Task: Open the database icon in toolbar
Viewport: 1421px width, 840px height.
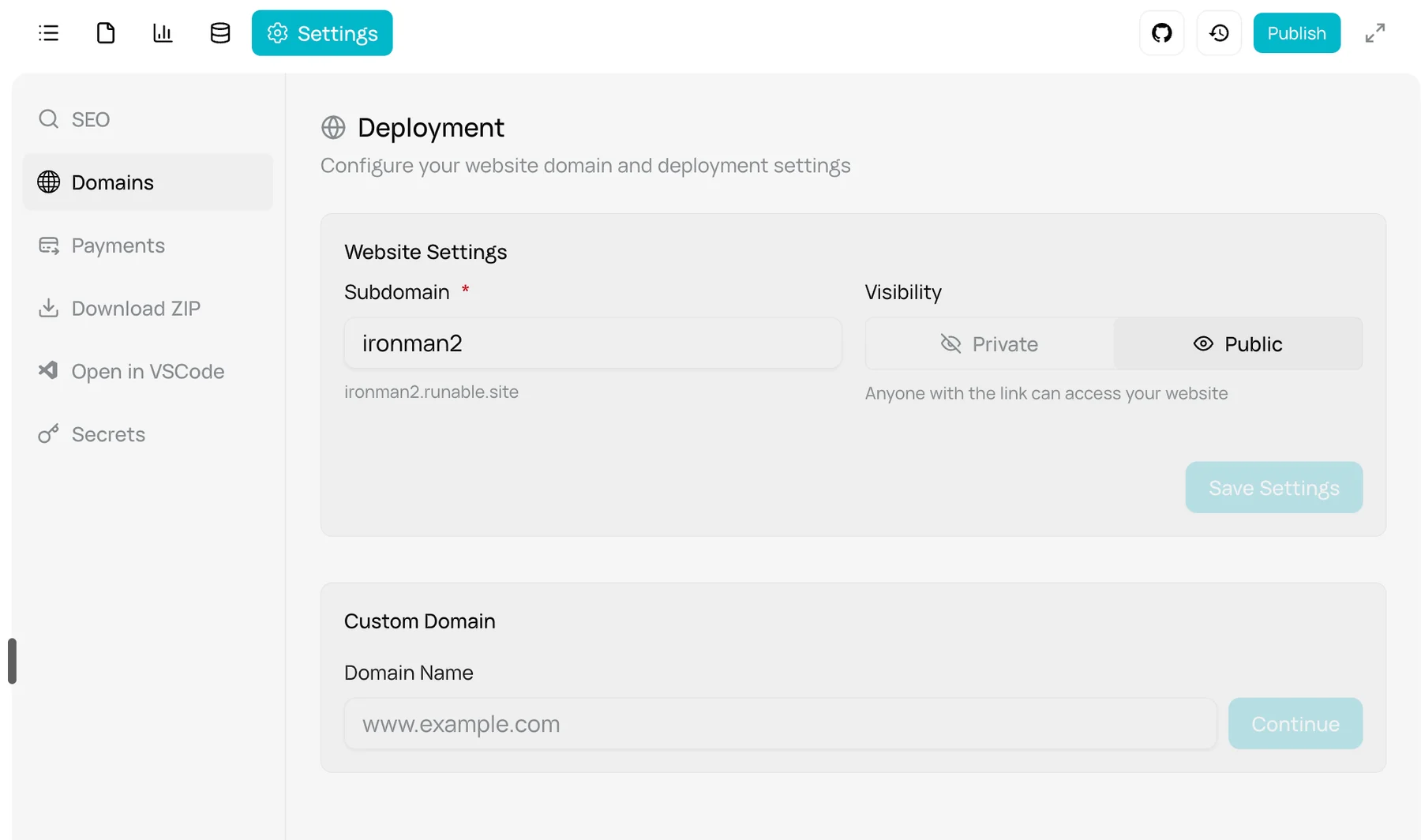Action: pyautogui.click(x=220, y=33)
